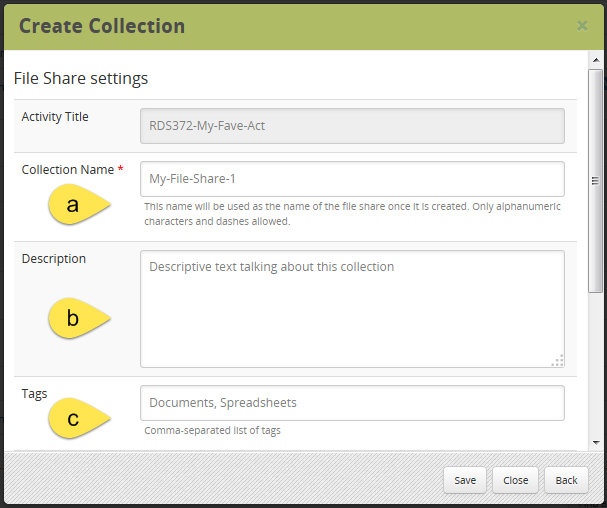Viewport: 607px width, 508px height.
Task: Select the Tags input field
Action: pyautogui.click(x=352, y=403)
